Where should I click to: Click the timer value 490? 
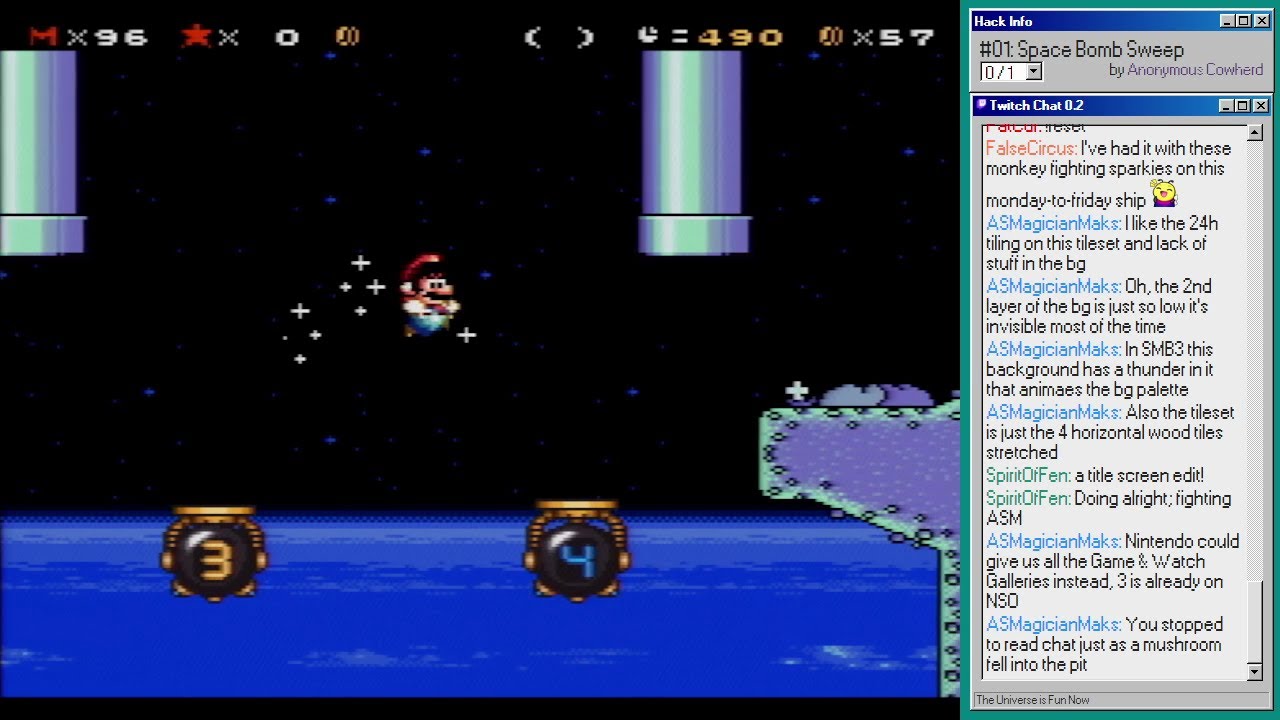(x=741, y=38)
